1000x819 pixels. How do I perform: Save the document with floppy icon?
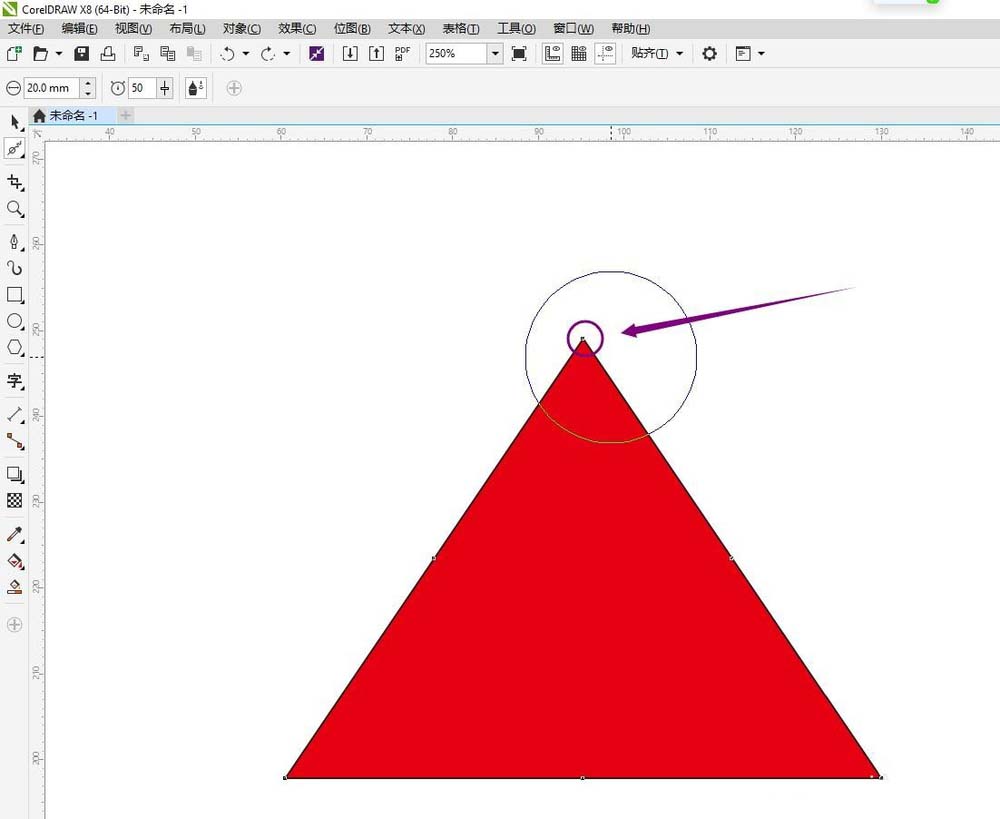(82, 54)
